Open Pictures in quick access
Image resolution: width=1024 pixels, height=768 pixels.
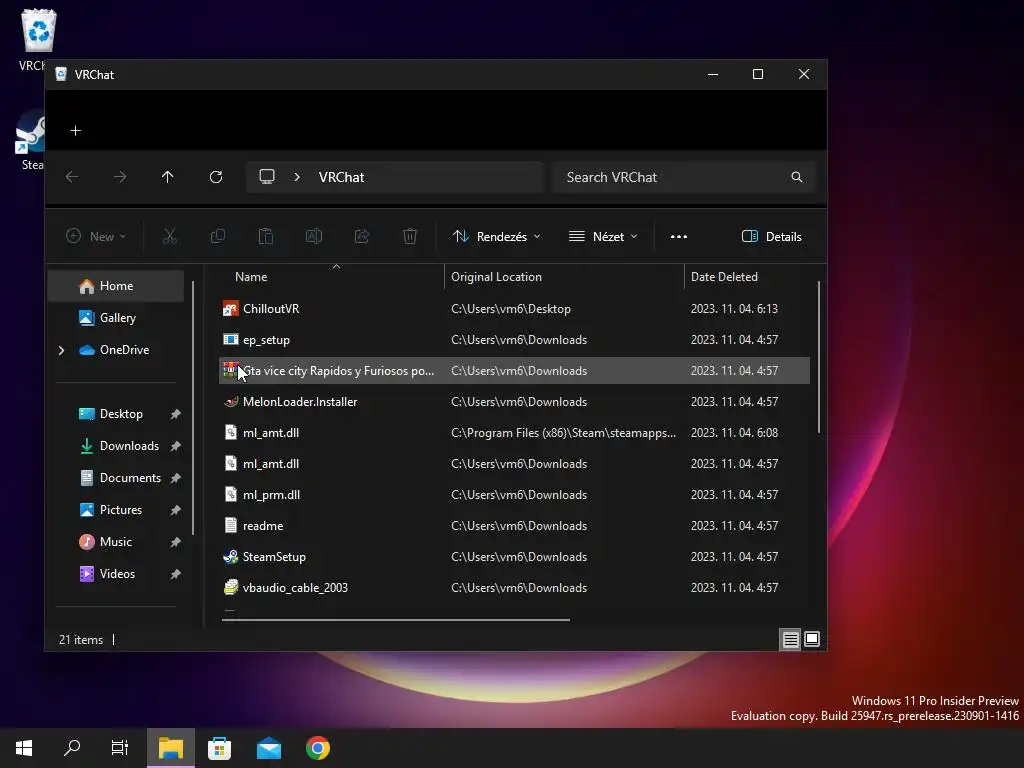pyautogui.click(x=121, y=510)
